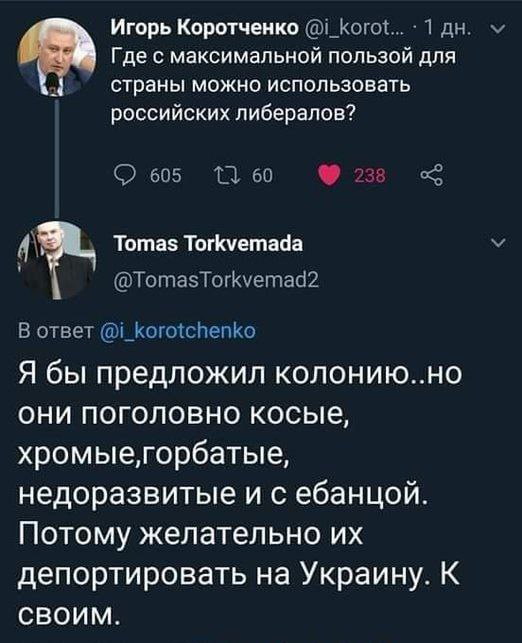Viewport: 522px width, 643px height.
Task: Click the 605 replies count
Action: point(166,176)
